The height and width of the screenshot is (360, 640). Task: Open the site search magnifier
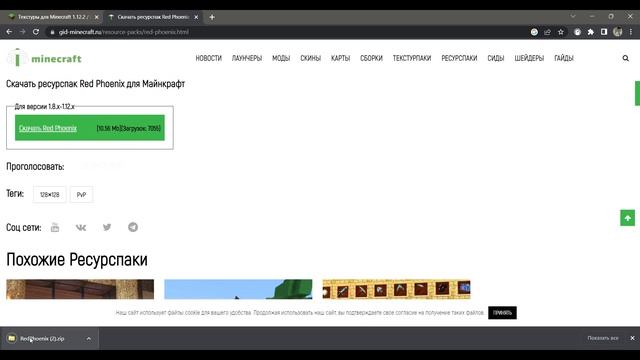(626, 58)
